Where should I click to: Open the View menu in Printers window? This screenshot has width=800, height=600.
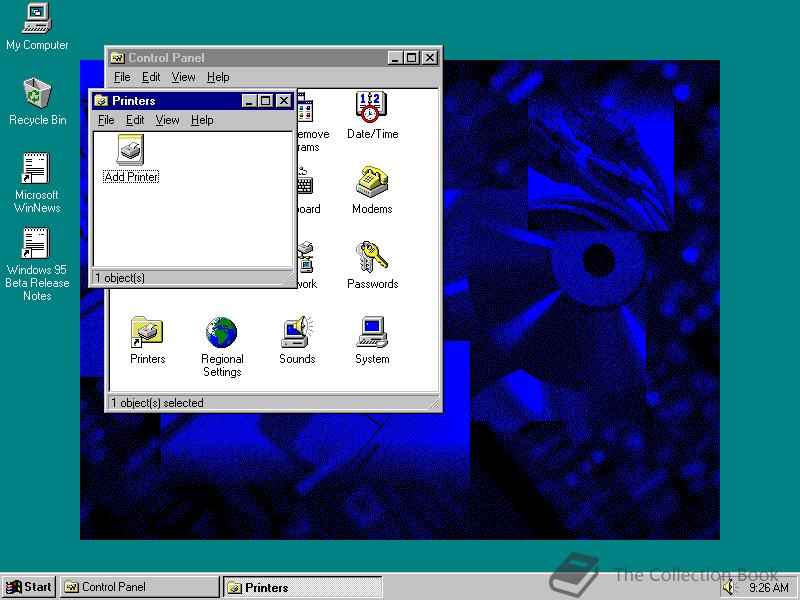click(x=167, y=120)
